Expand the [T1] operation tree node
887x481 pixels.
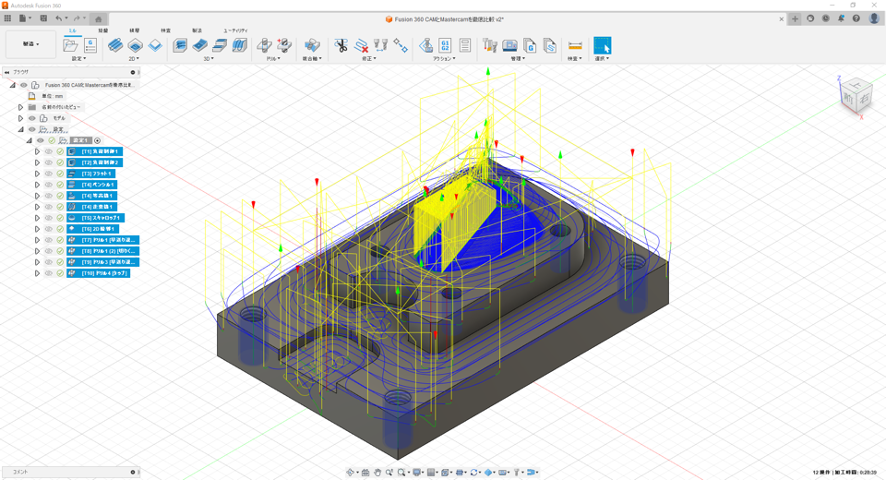37,152
